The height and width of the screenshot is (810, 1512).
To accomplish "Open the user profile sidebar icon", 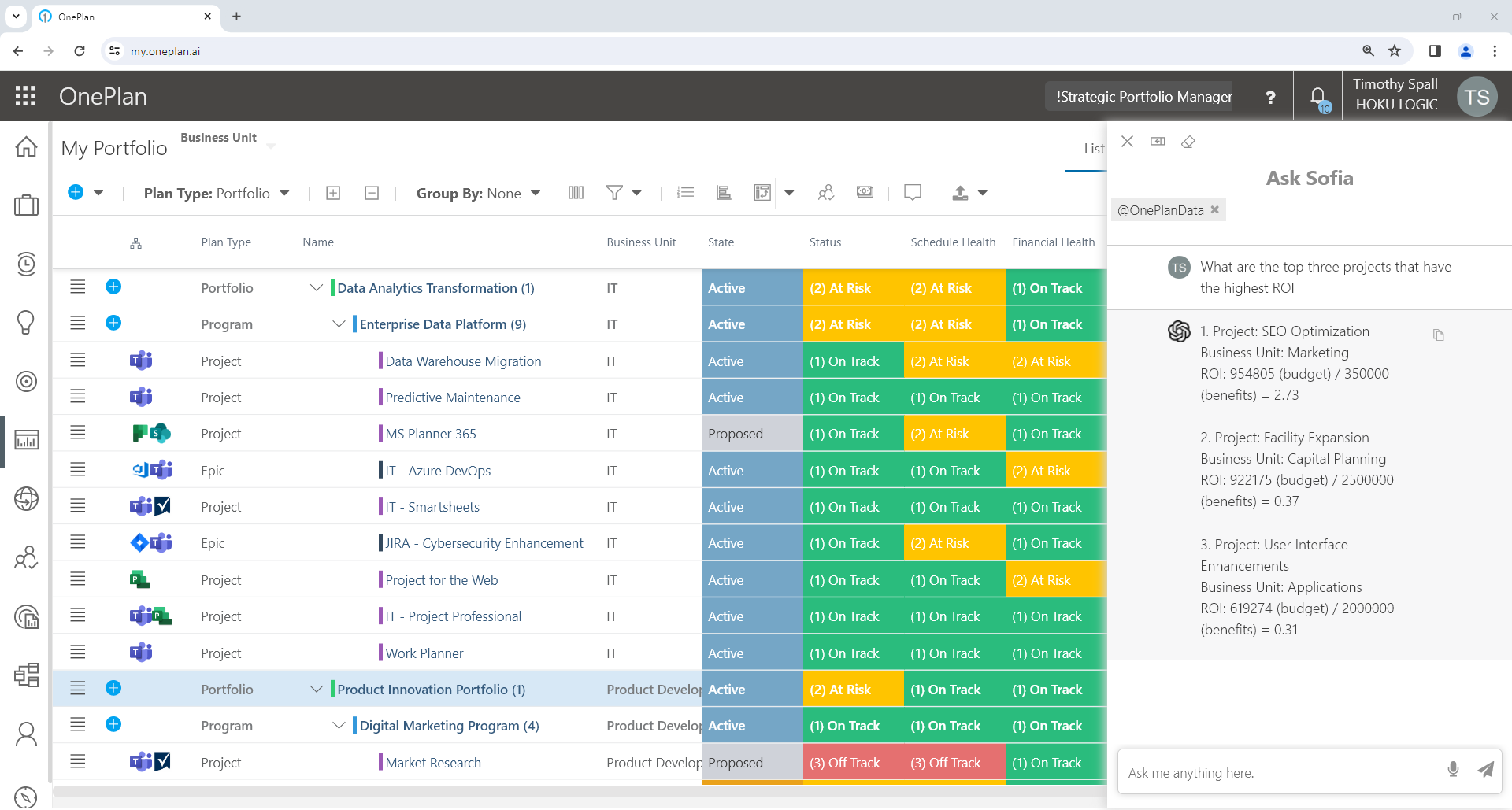I will click(x=26, y=734).
